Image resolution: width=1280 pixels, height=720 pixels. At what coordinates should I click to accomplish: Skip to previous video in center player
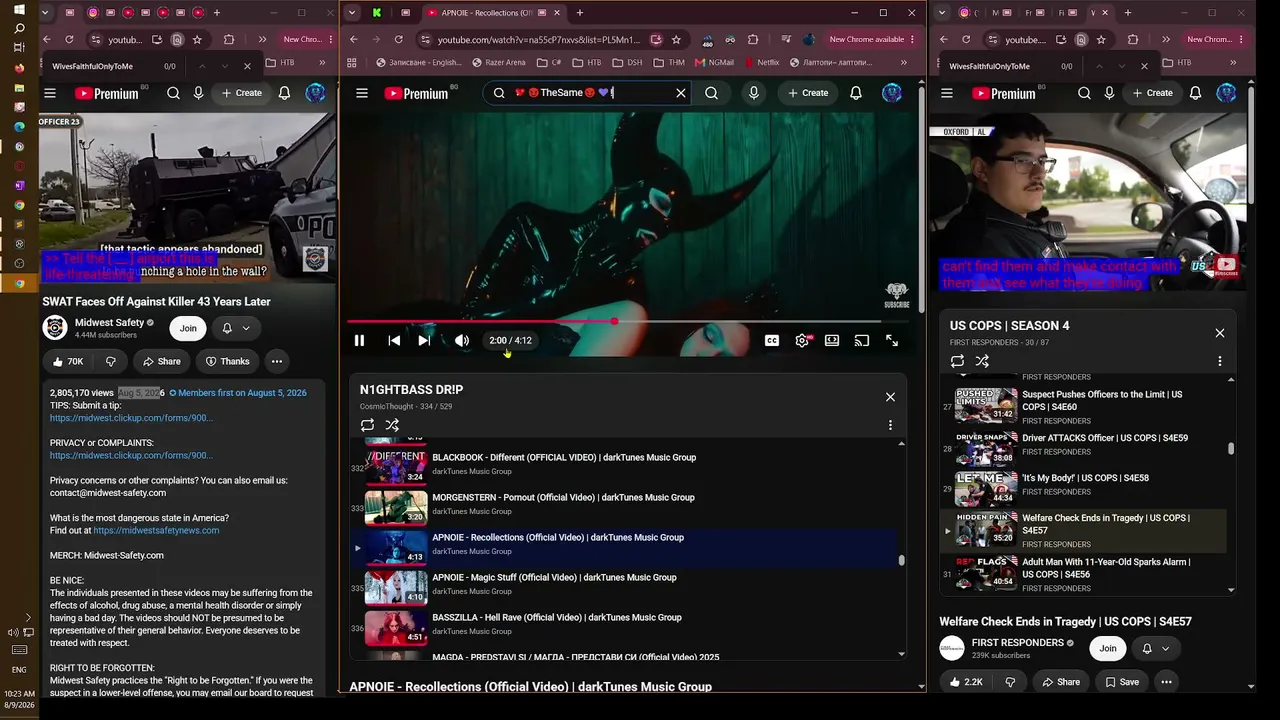pyautogui.click(x=394, y=340)
